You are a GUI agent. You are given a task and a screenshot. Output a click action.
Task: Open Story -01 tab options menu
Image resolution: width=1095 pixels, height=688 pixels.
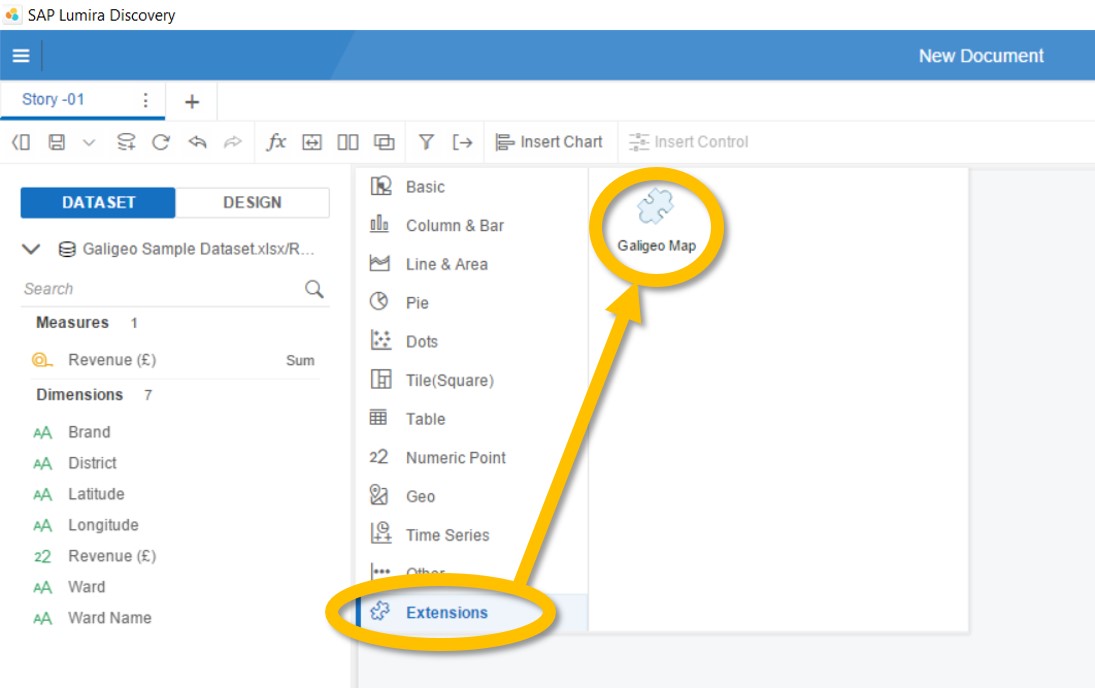[145, 101]
